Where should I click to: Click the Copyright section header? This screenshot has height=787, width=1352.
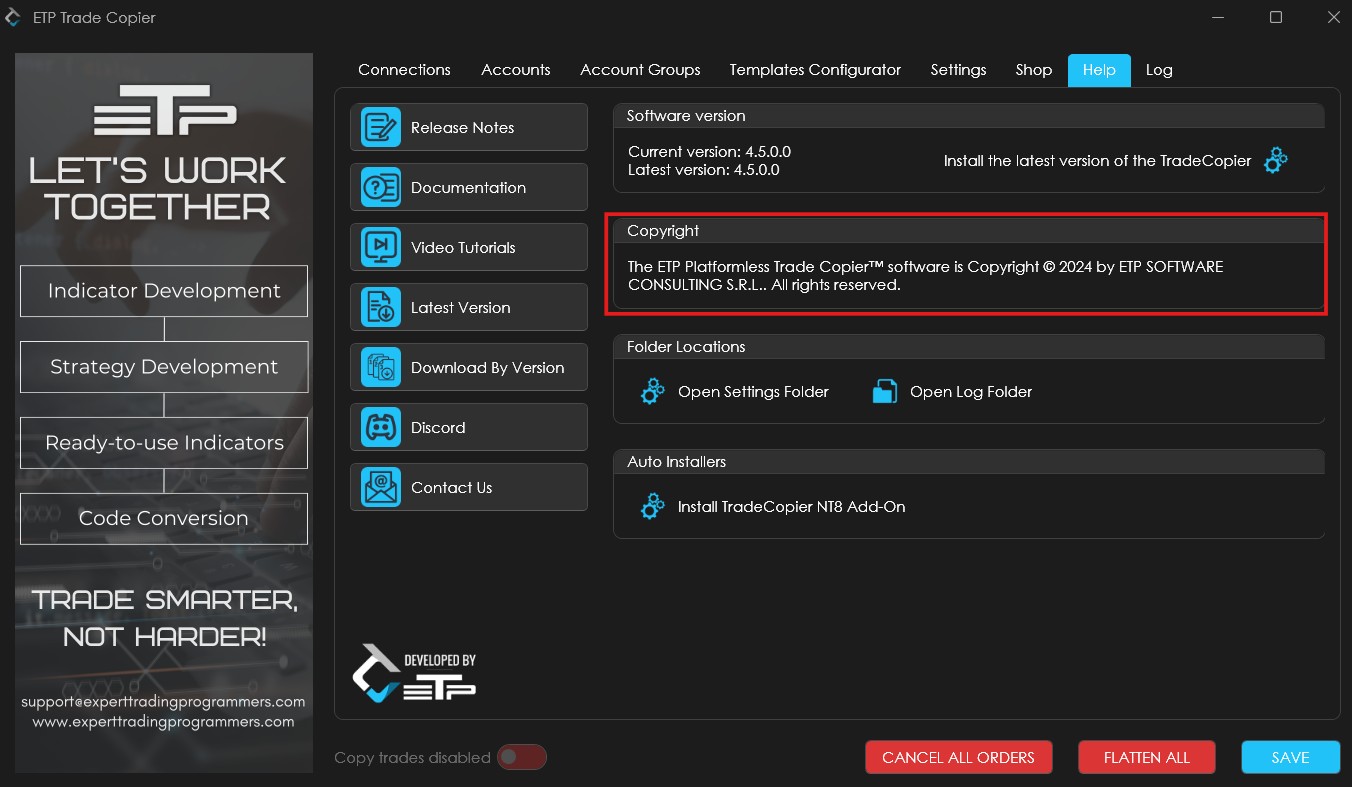(x=969, y=231)
